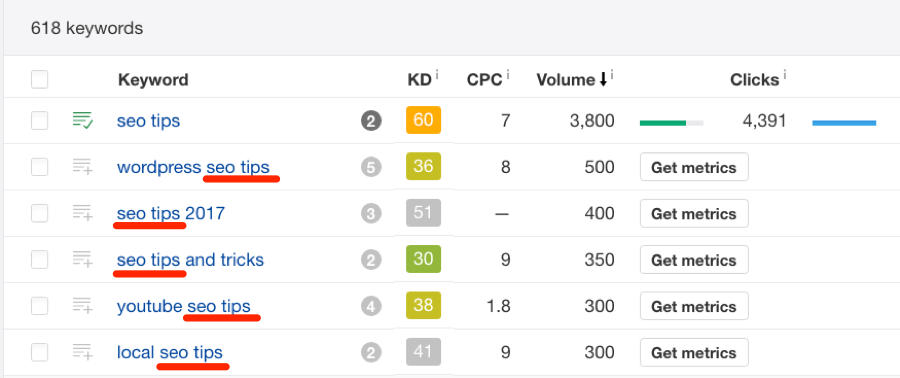The width and height of the screenshot is (900, 378).
Task: Sort table by CPC column header
Action: coord(485,80)
